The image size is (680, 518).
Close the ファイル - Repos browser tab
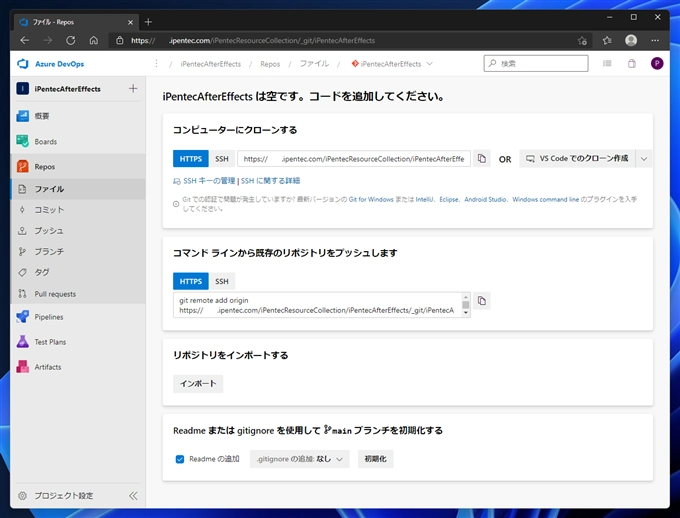[x=130, y=22]
